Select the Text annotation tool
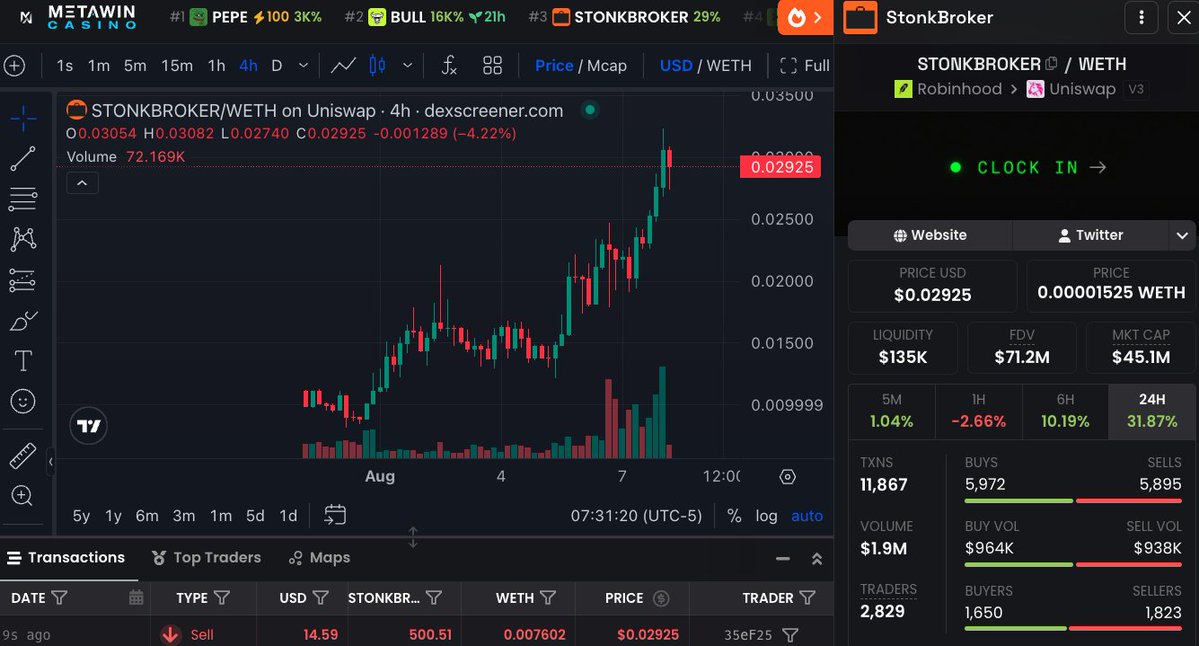The image size is (1199, 646). pyautogui.click(x=23, y=361)
